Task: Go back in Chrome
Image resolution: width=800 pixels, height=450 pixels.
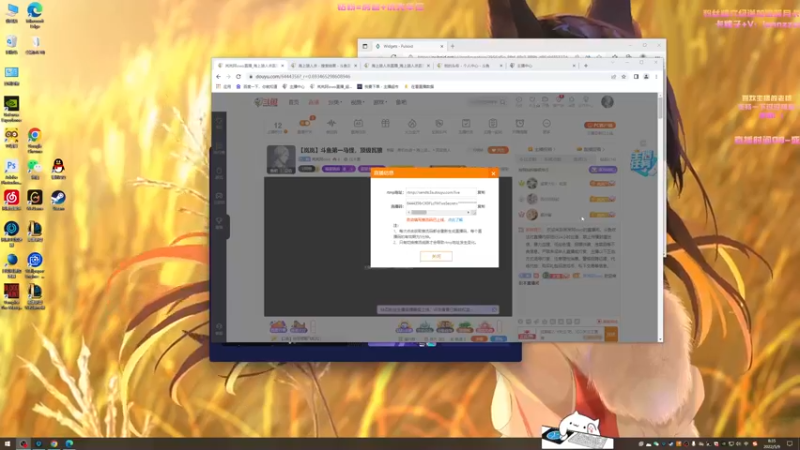Action: pos(219,77)
